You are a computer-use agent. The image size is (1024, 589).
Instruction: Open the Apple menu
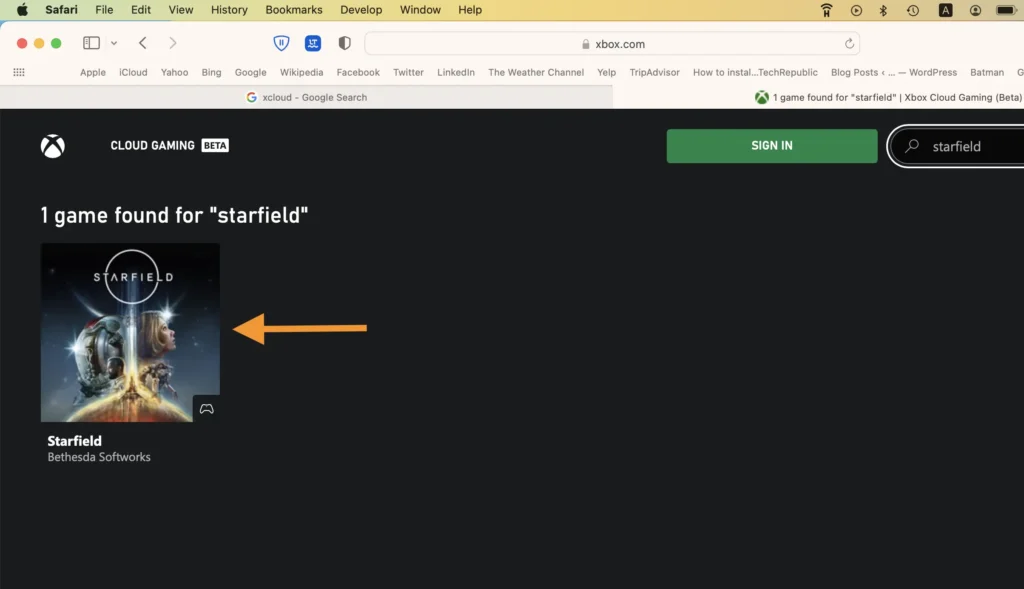(22, 10)
